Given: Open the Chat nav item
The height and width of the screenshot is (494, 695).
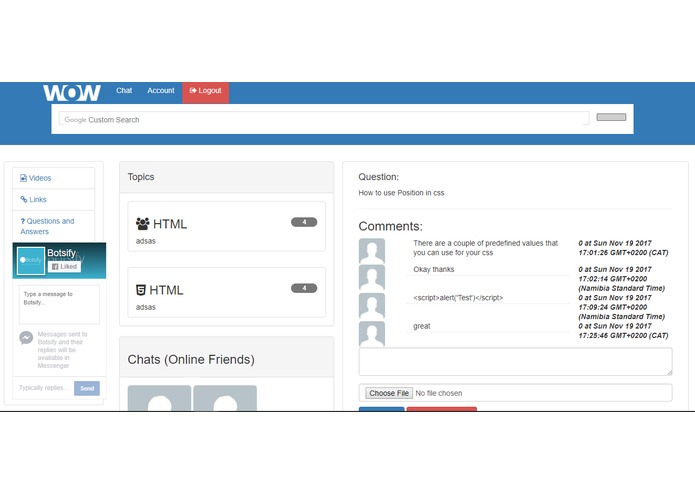Looking at the screenshot, I should coord(124,90).
